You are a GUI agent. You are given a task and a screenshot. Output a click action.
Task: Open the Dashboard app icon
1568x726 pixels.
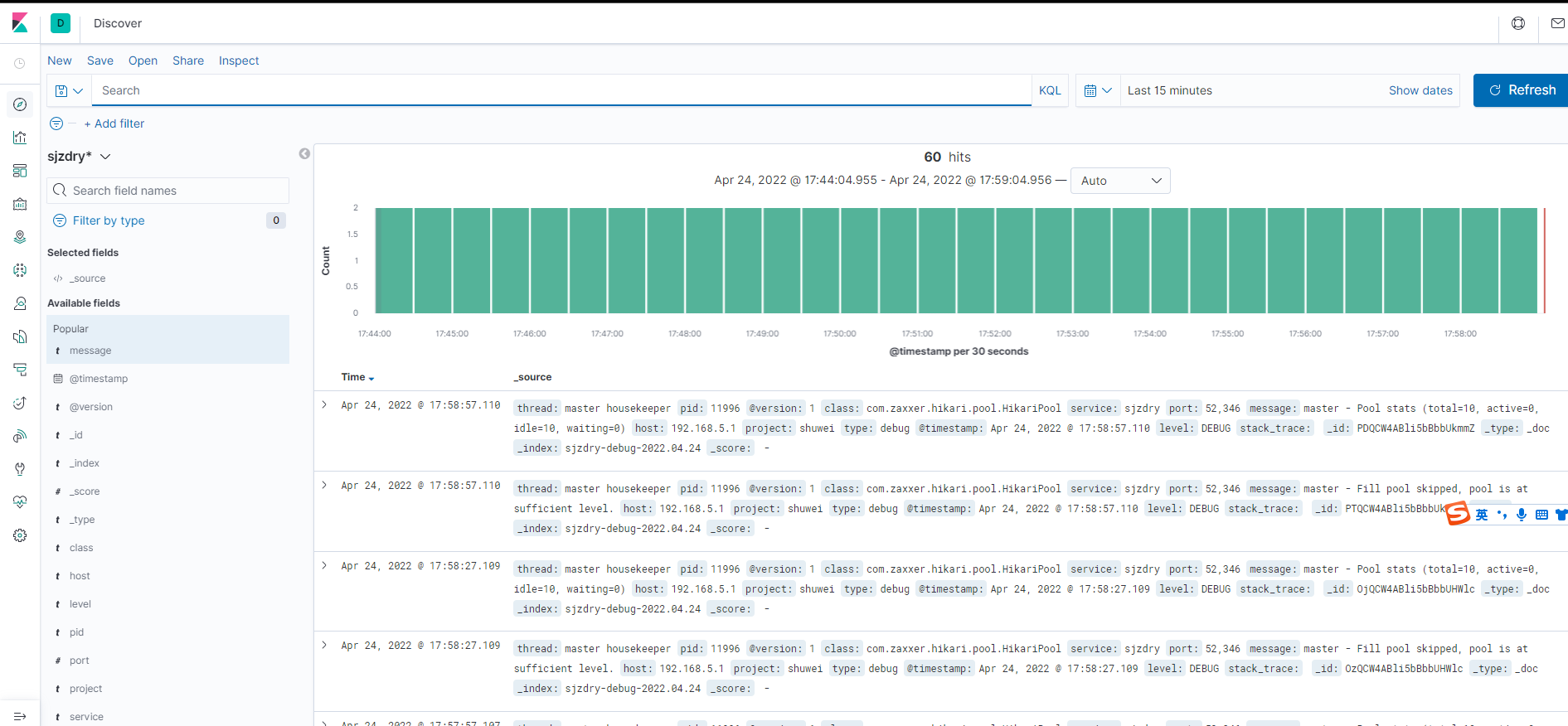[20, 171]
